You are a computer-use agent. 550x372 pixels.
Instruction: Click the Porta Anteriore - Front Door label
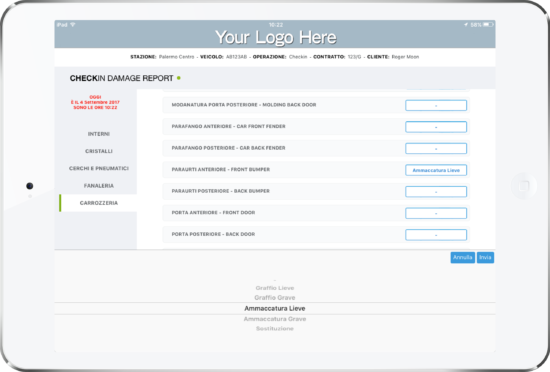tap(213, 212)
